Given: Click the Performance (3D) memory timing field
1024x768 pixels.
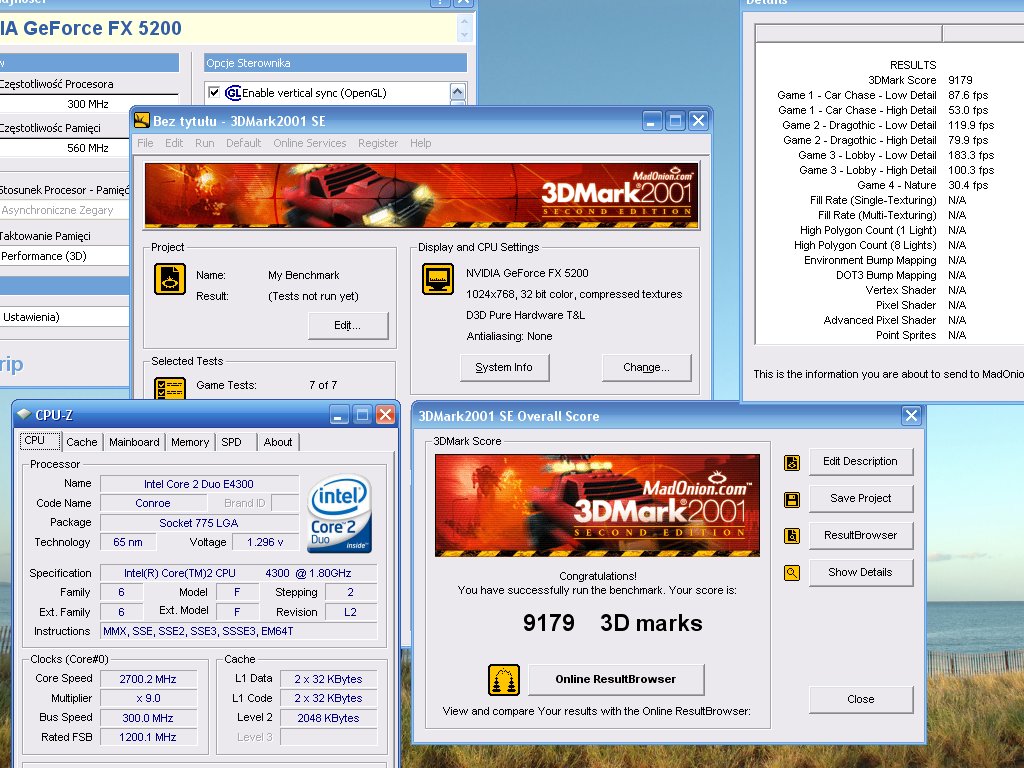Looking at the screenshot, I should [64, 256].
